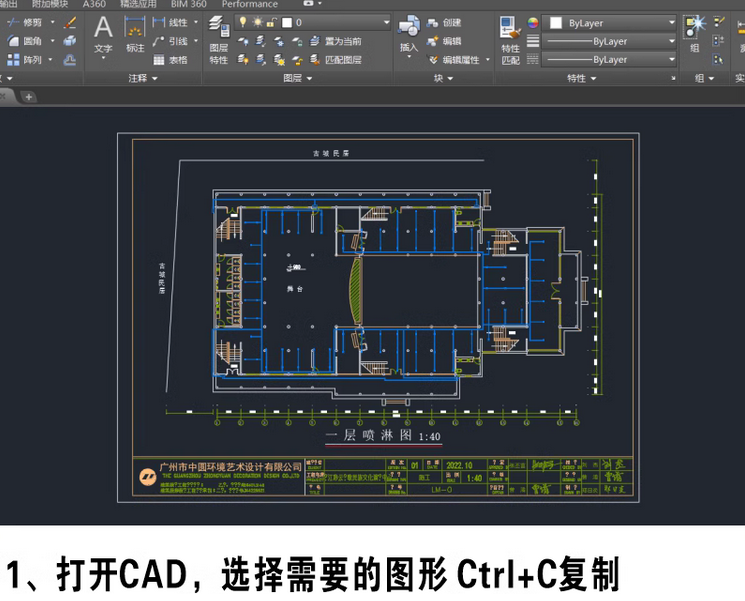This screenshot has height=601, width=745.
Task: Expand the 组 panel
Action: 704,78
